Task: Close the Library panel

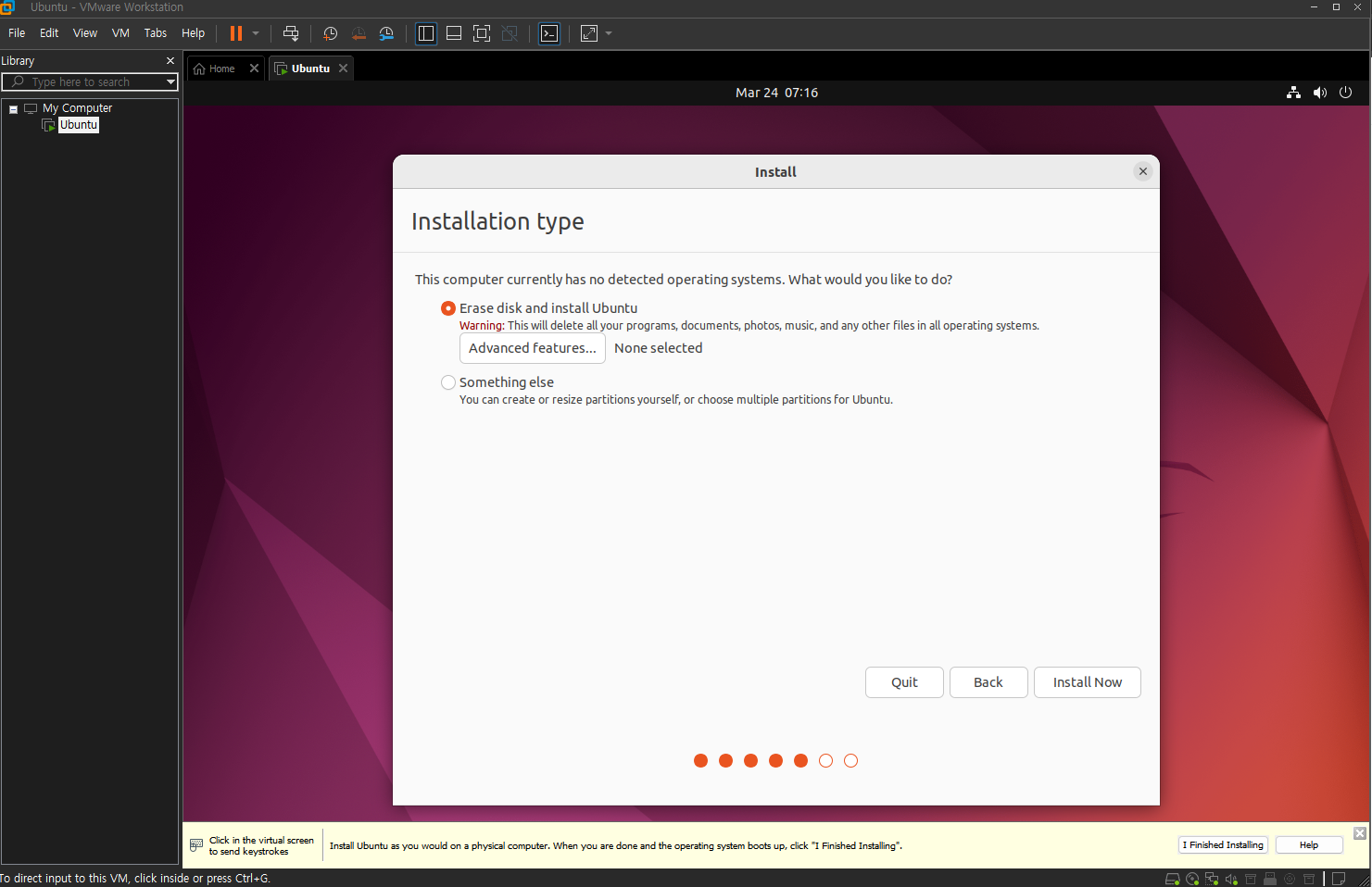Action: 170,61
